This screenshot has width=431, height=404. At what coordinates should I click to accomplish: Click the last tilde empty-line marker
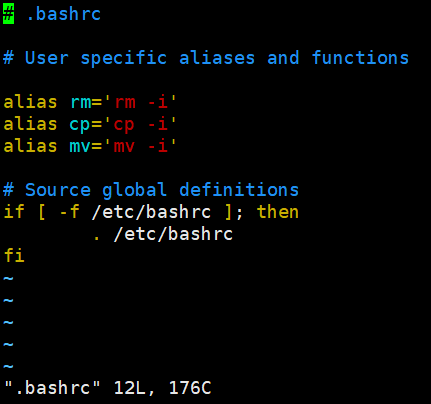coord(8,366)
